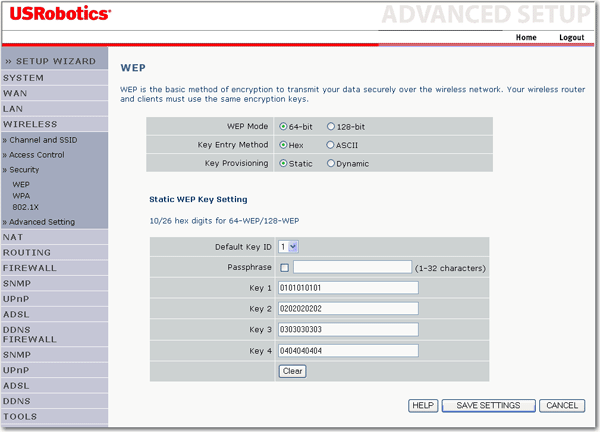Expand Advanced Setting in sidebar
The width and height of the screenshot is (600, 432).
[x=40, y=222]
